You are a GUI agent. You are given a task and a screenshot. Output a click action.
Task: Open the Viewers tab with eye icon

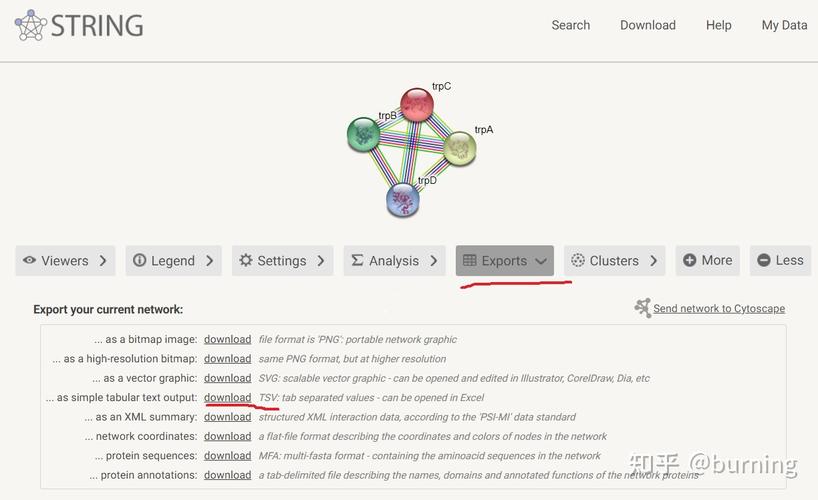pos(65,261)
